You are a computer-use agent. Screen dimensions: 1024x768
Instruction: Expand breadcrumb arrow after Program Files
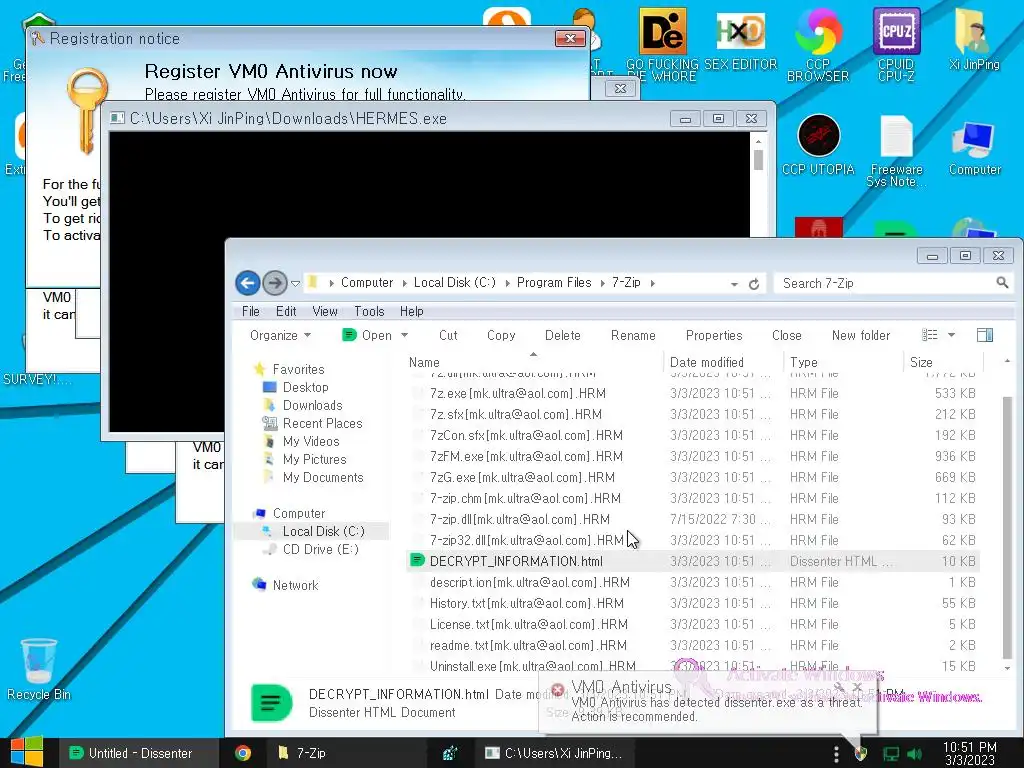coord(601,283)
